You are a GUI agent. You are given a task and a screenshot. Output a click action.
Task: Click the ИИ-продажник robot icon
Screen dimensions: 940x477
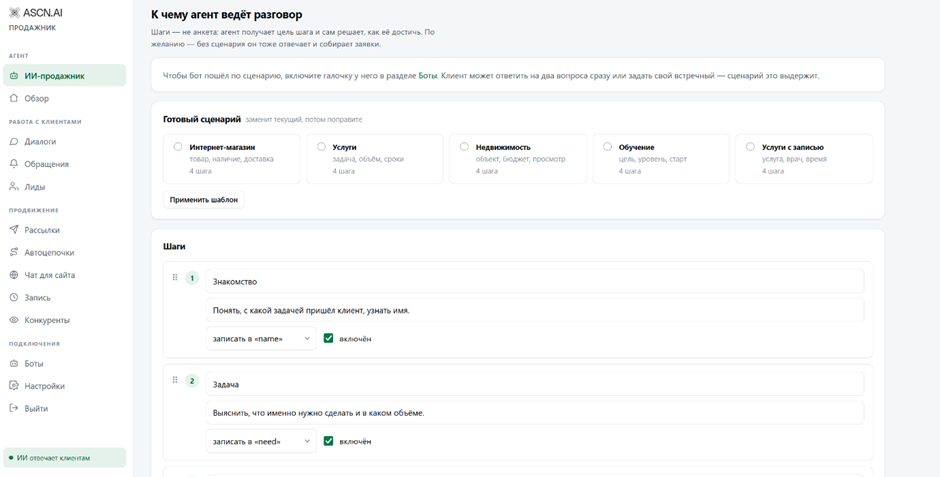tap(14, 76)
